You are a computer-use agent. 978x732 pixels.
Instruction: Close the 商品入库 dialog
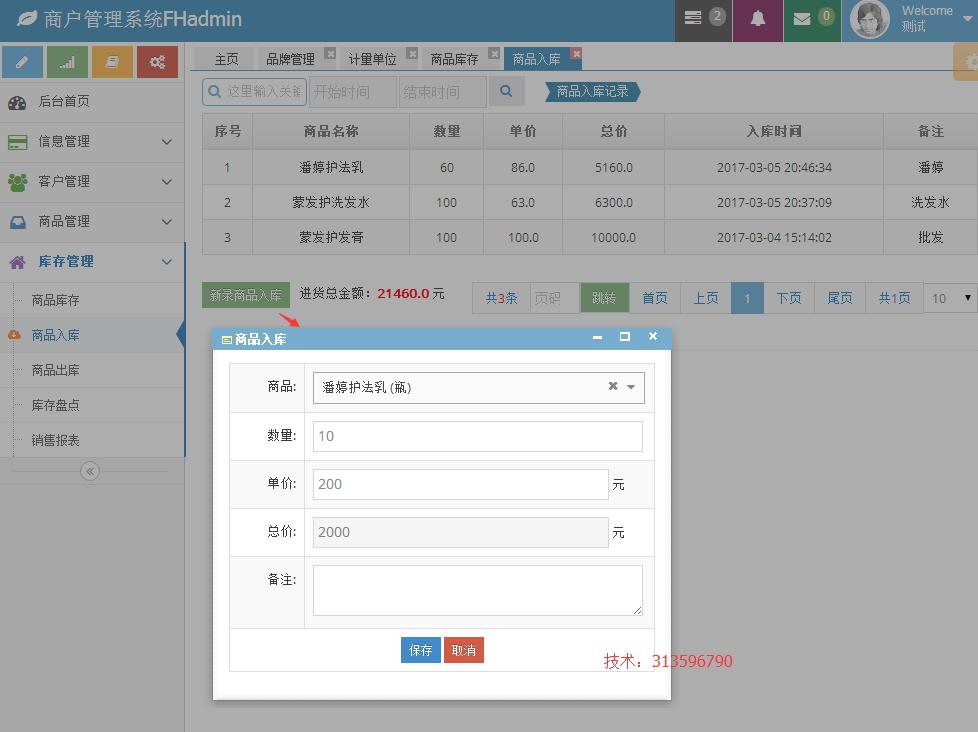click(653, 336)
